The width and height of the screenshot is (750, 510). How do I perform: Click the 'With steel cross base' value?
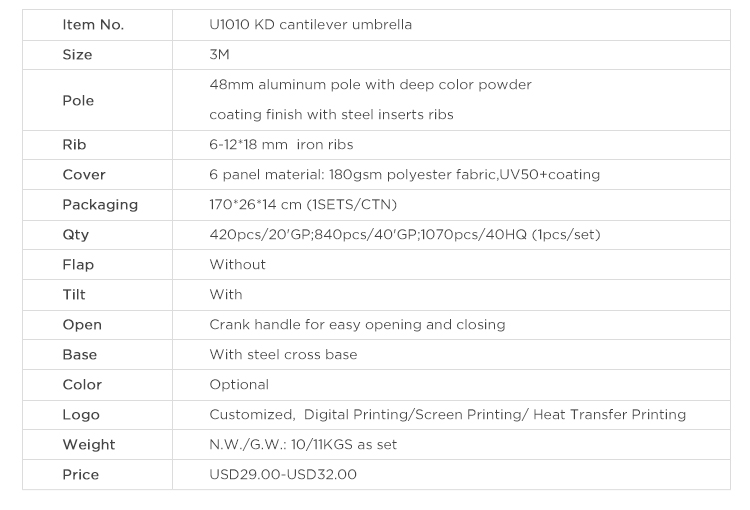coord(283,355)
